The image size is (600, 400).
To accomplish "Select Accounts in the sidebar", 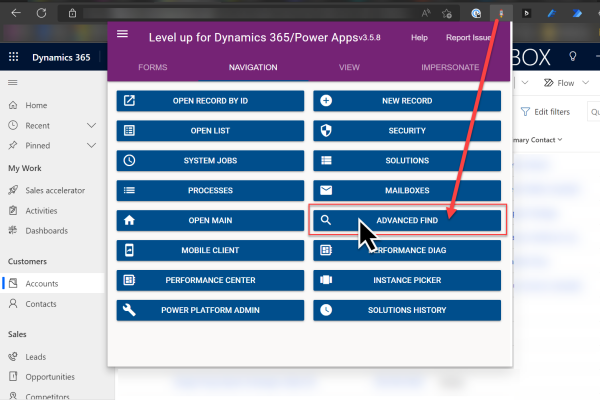I will (x=42, y=283).
